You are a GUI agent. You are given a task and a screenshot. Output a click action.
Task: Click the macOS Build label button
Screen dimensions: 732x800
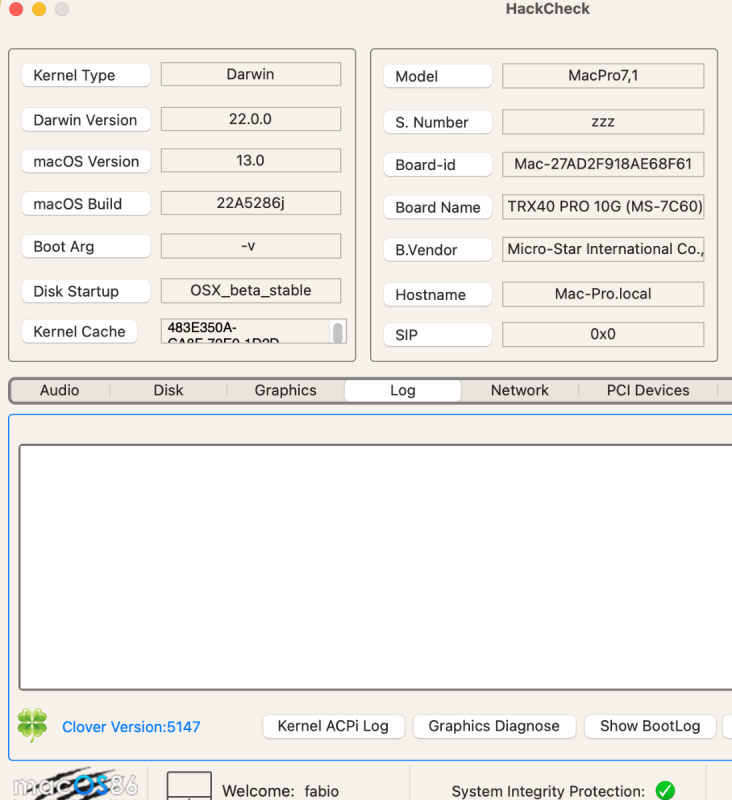[x=86, y=204]
